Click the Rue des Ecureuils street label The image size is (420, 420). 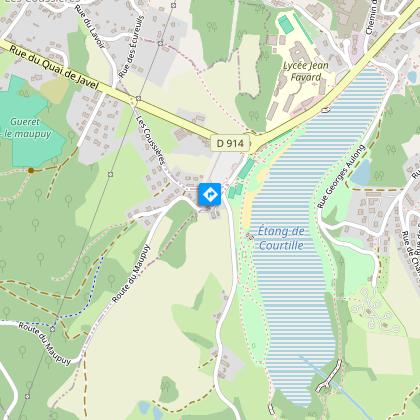131,47
